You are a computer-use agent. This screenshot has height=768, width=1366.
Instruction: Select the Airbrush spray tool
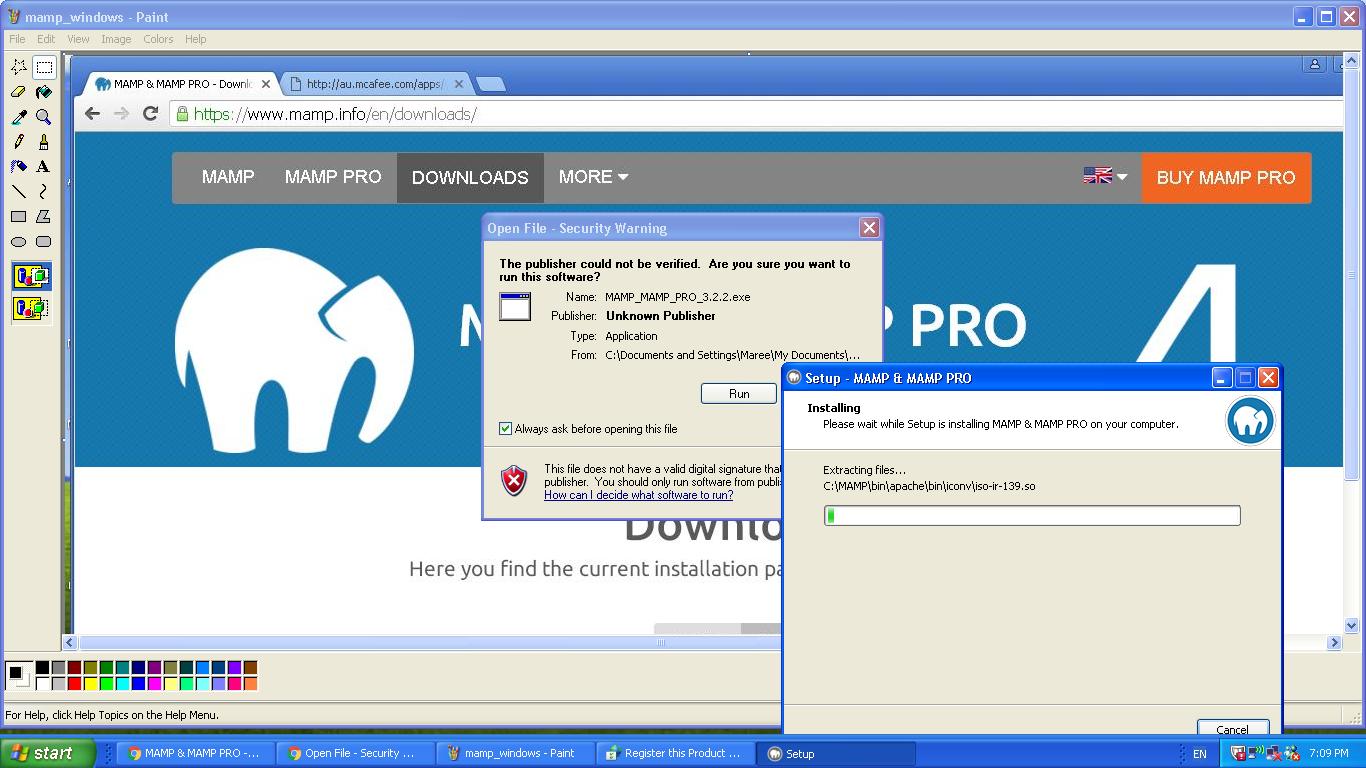19,167
